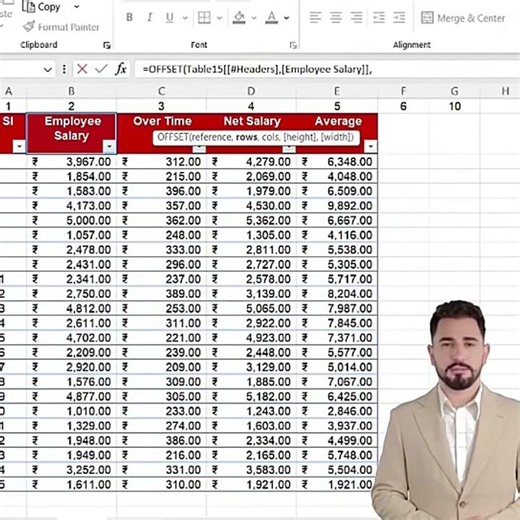This screenshot has height=520, width=520.
Task: Select the cell with 1,611.00
Action: pos(72,484)
